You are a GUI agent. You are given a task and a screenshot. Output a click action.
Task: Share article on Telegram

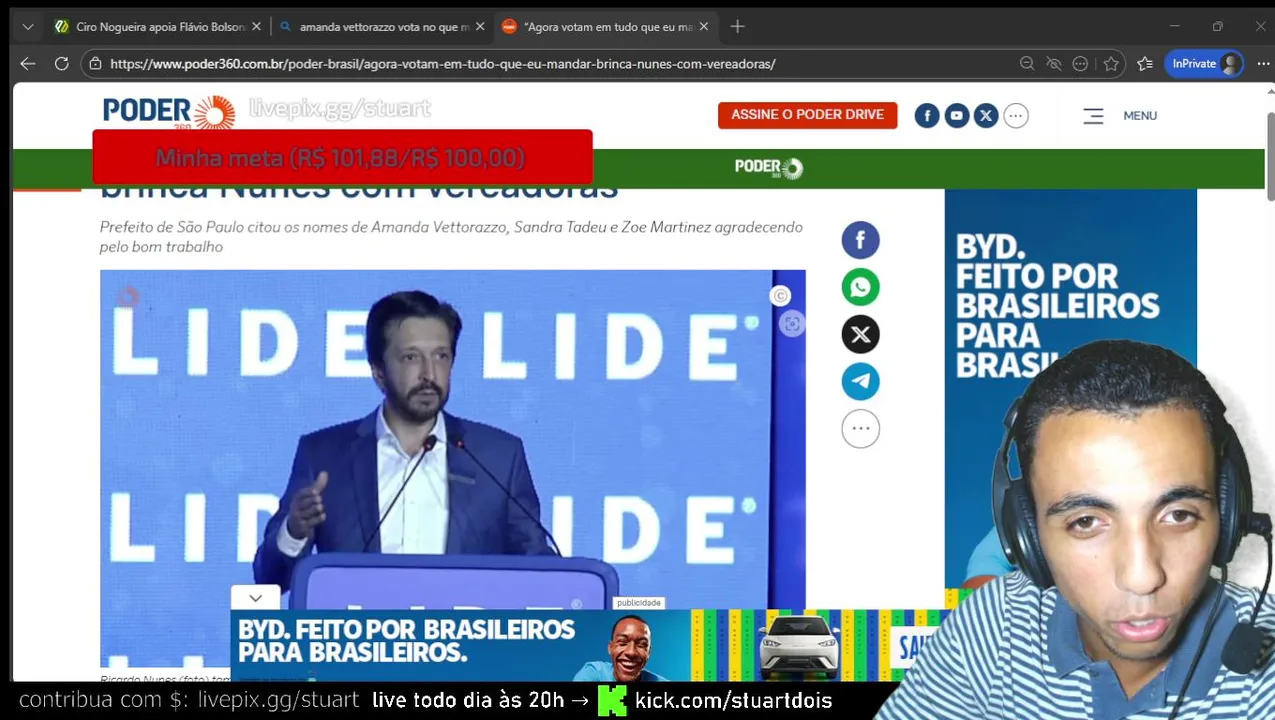click(x=860, y=381)
